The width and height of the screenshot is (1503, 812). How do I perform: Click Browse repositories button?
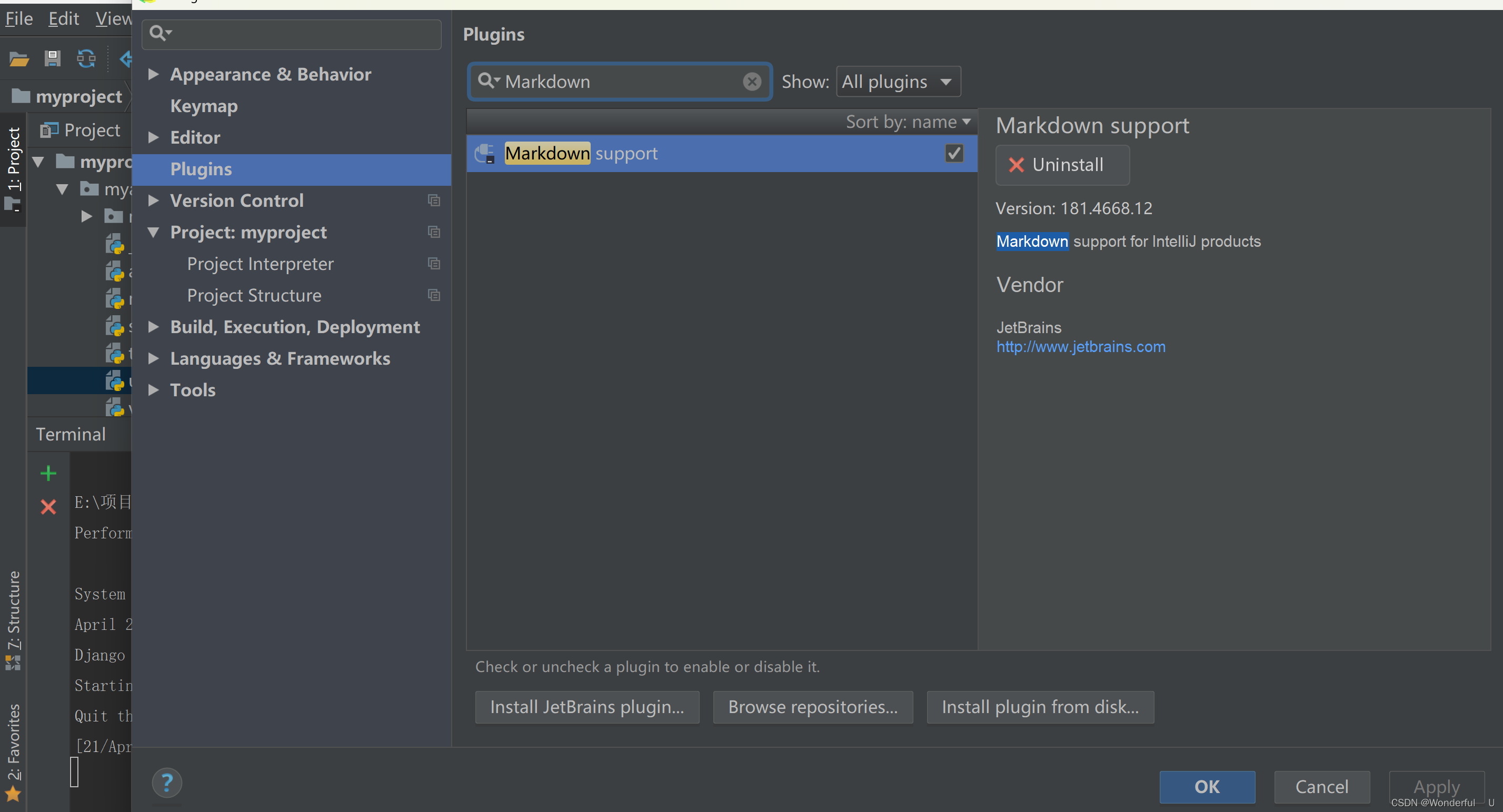click(x=812, y=707)
